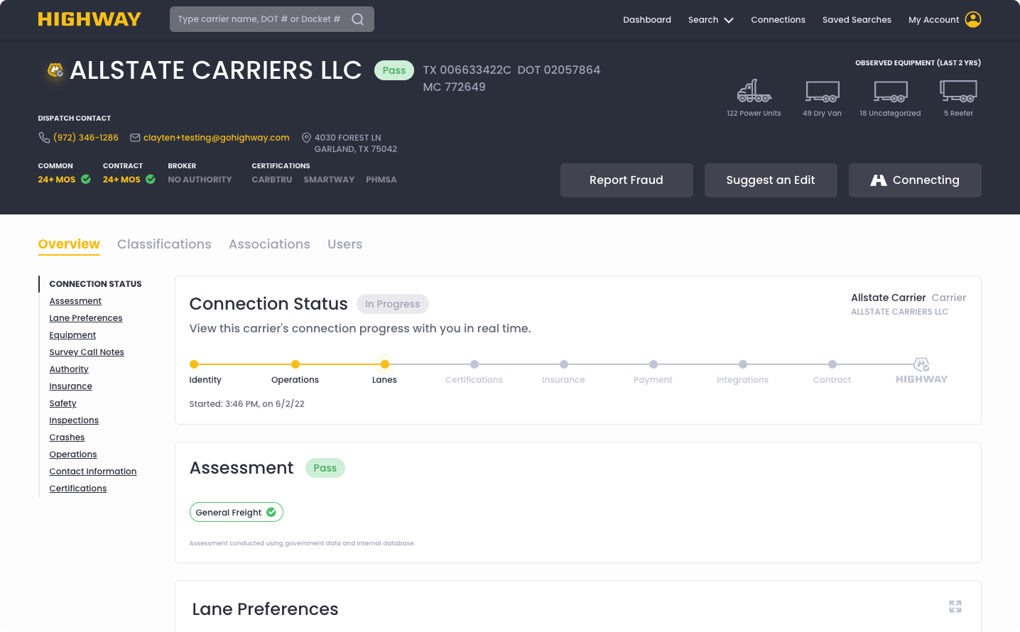The height and width of the screenshot is (632, 1020).
Task: Click the phone icon beside the dispatch number
Action: pos(43,137)
